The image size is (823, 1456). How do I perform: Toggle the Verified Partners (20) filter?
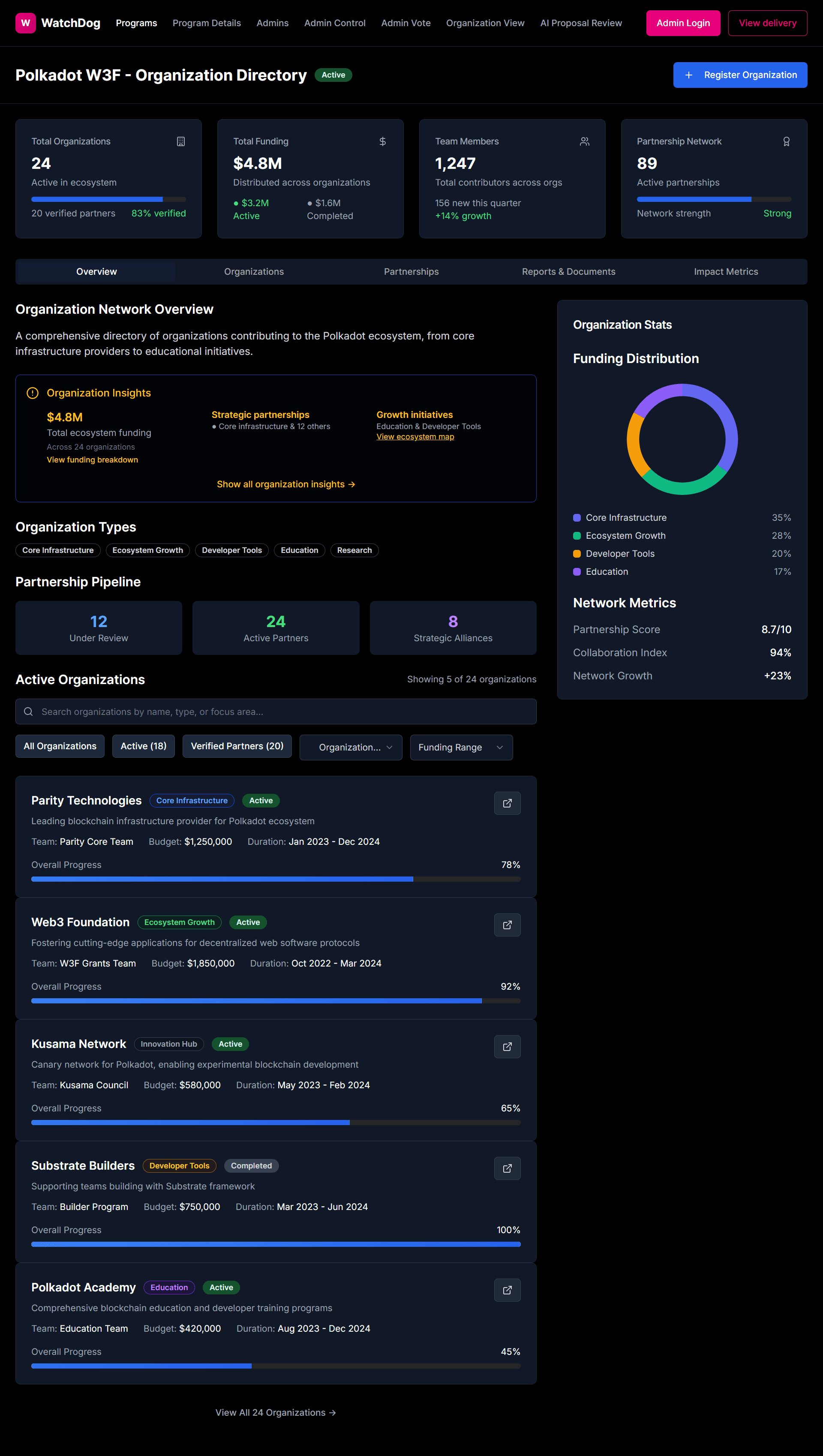237,746
